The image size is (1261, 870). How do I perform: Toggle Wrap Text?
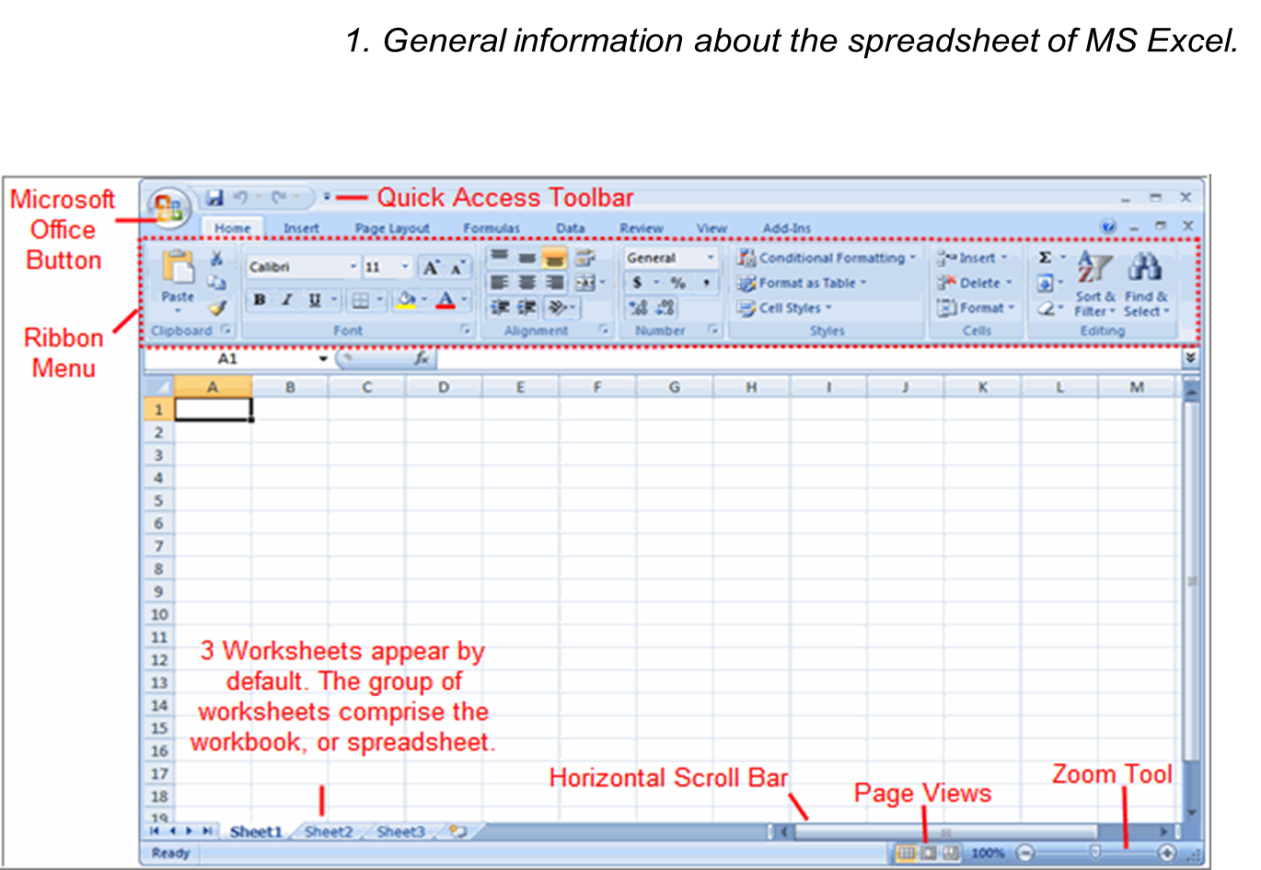tap(587, 258)
